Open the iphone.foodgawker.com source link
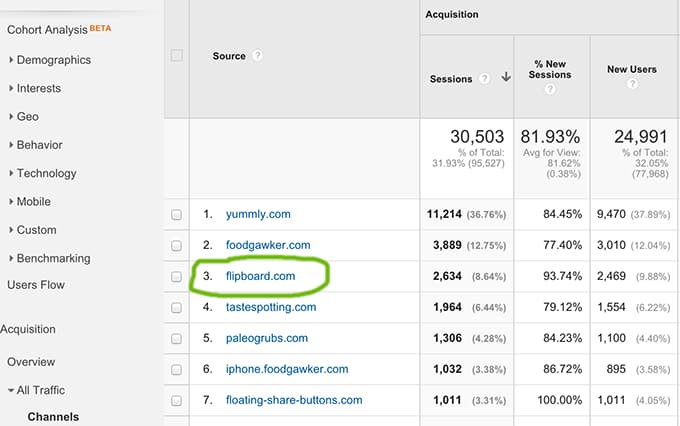 tap(287, 369)
